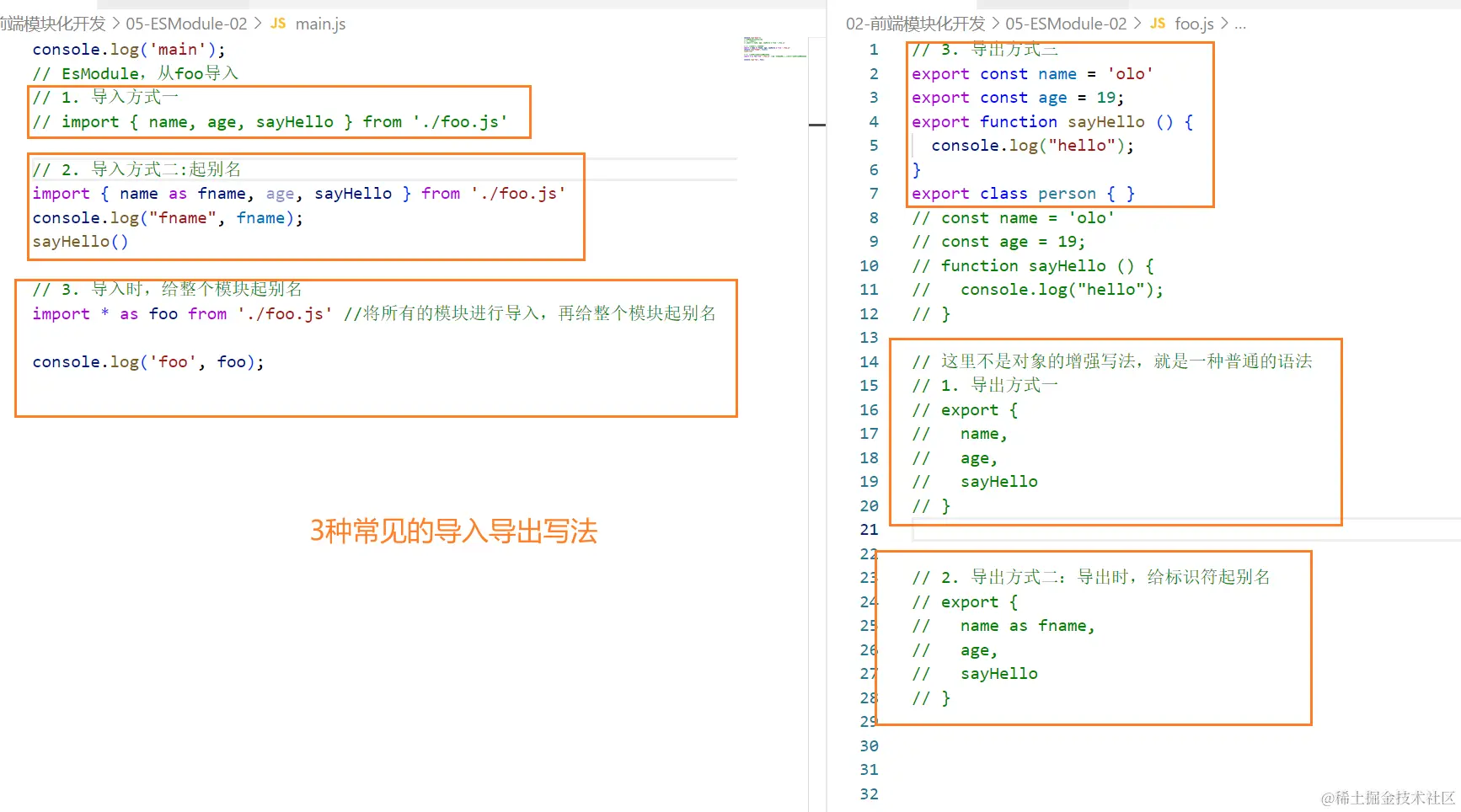
Task: Click the minimap preview in main.js editor
Action: (x=774, y=48)
